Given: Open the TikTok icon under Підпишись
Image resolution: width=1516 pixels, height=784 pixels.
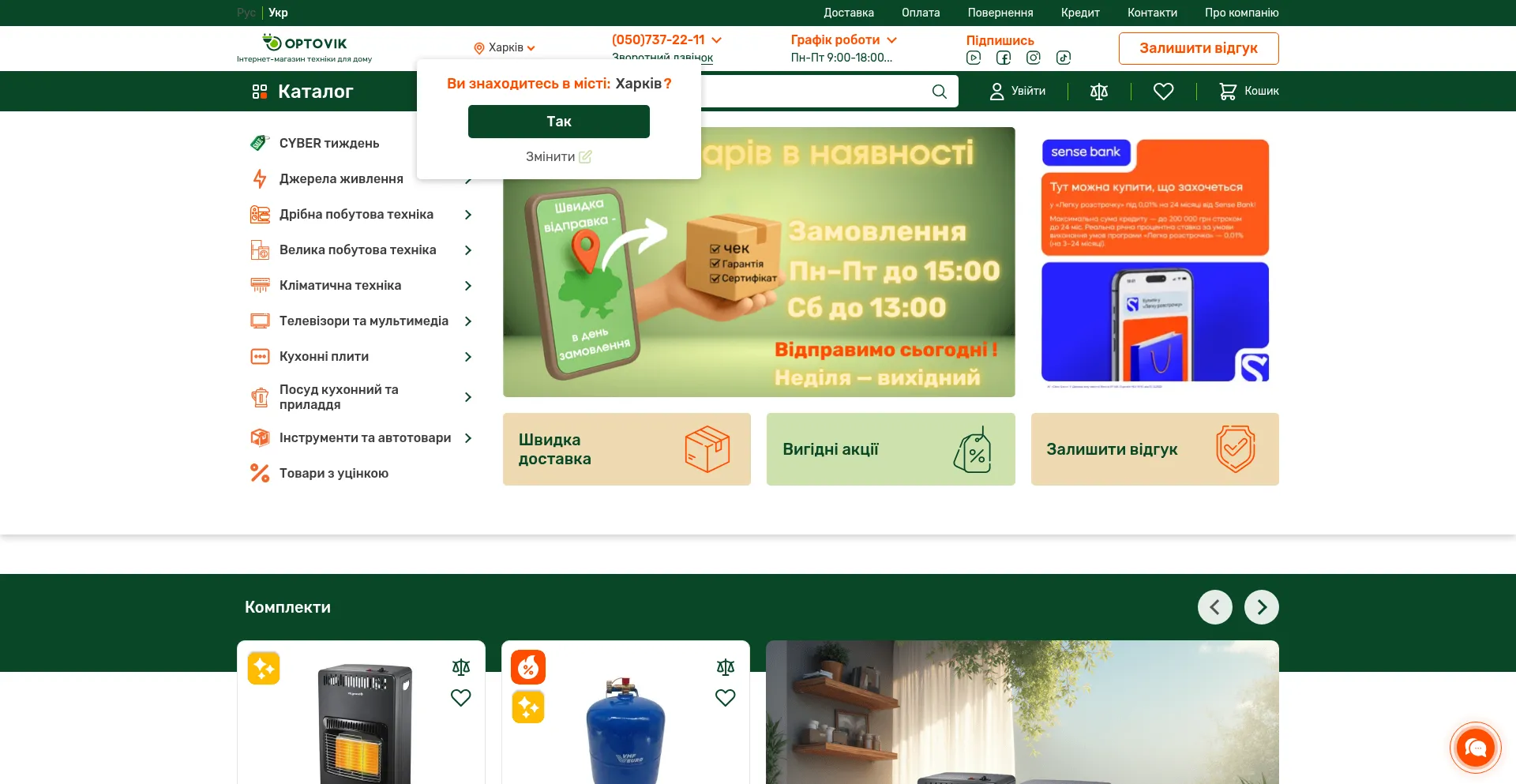Looking at the screenshot, I should coord(1064,58).
